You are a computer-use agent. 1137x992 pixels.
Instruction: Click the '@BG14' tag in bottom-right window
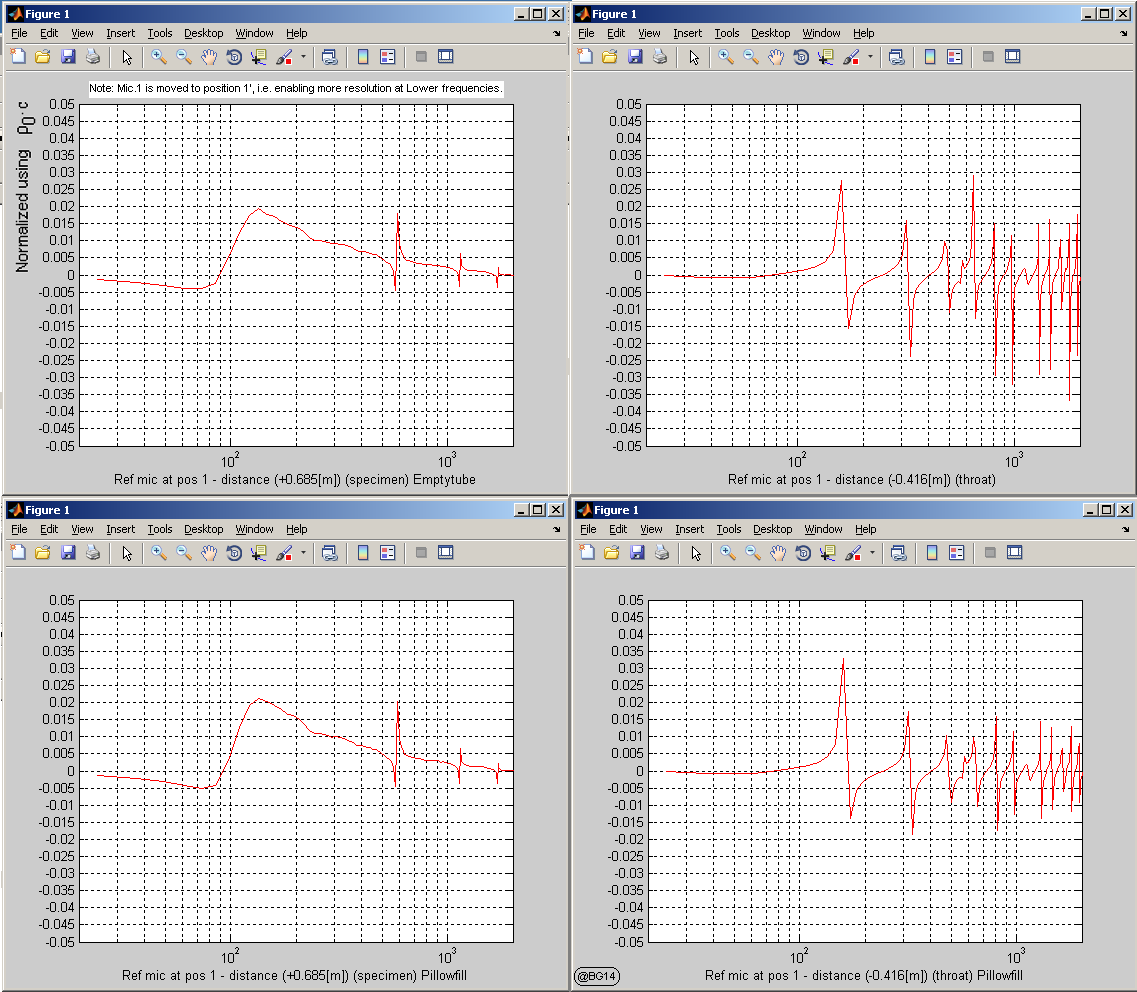(597, 976)
